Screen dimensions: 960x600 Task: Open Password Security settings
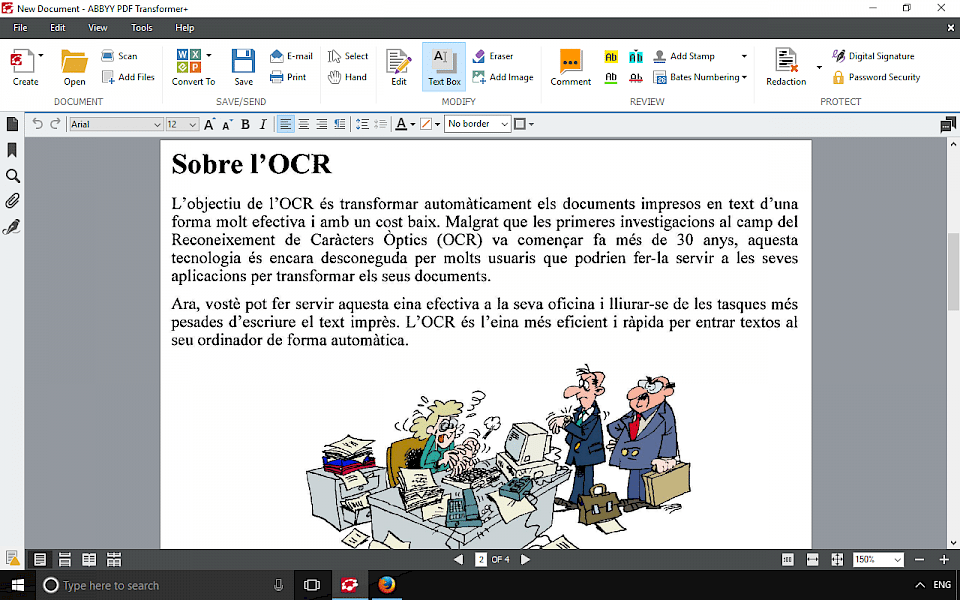click(876, 77)
